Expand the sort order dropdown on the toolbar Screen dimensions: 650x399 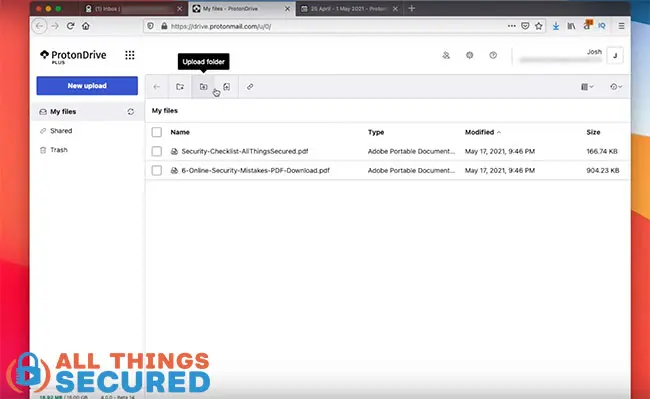click(x=616, y=87)
